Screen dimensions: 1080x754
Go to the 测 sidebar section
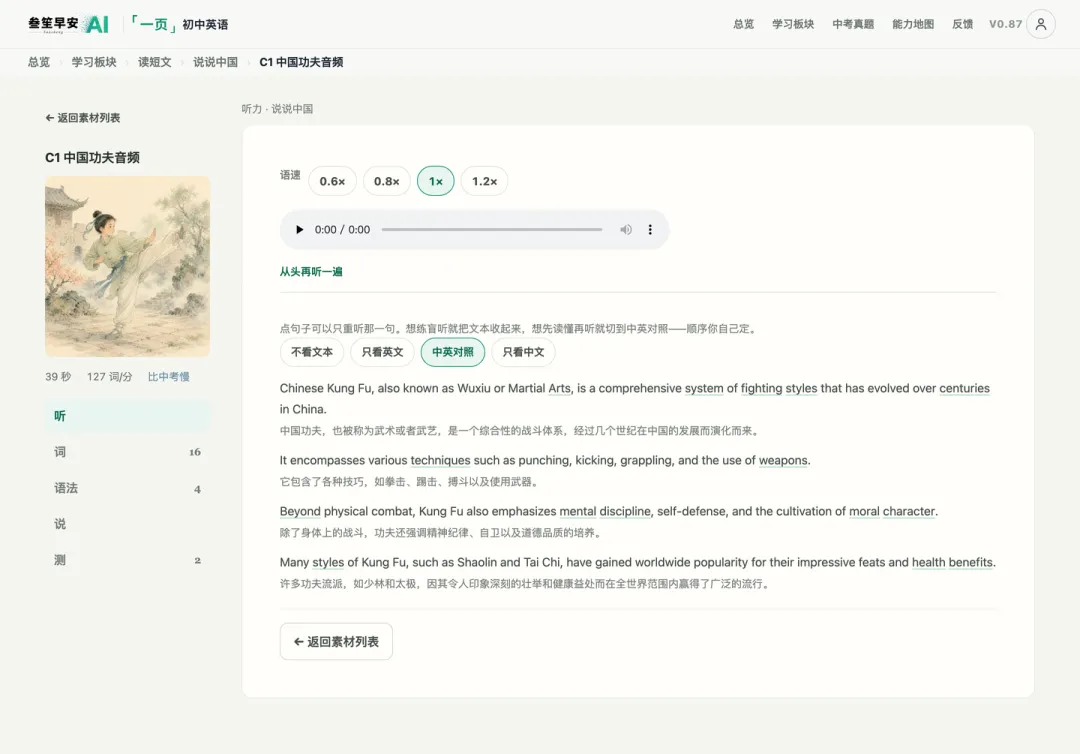point(127,560)
